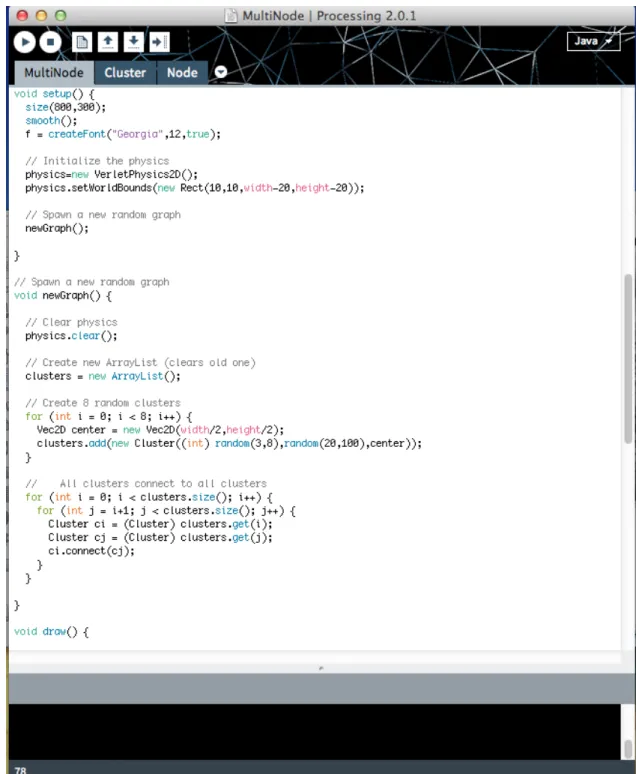
Task: Click the green zoom window button
Action: (x=60, y=15)
